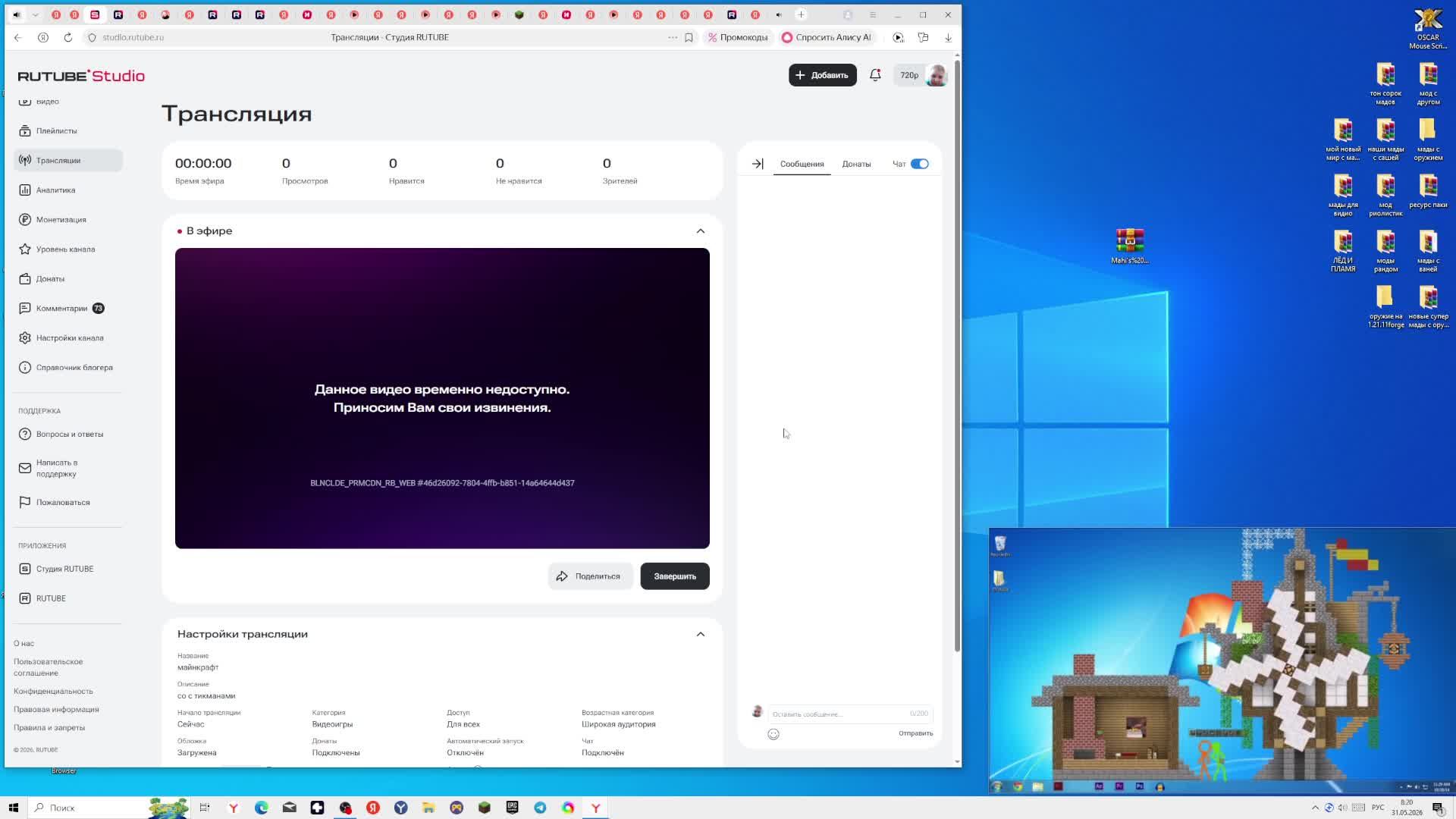
Task: Open the О нас footer link
Action: (24, 643)
